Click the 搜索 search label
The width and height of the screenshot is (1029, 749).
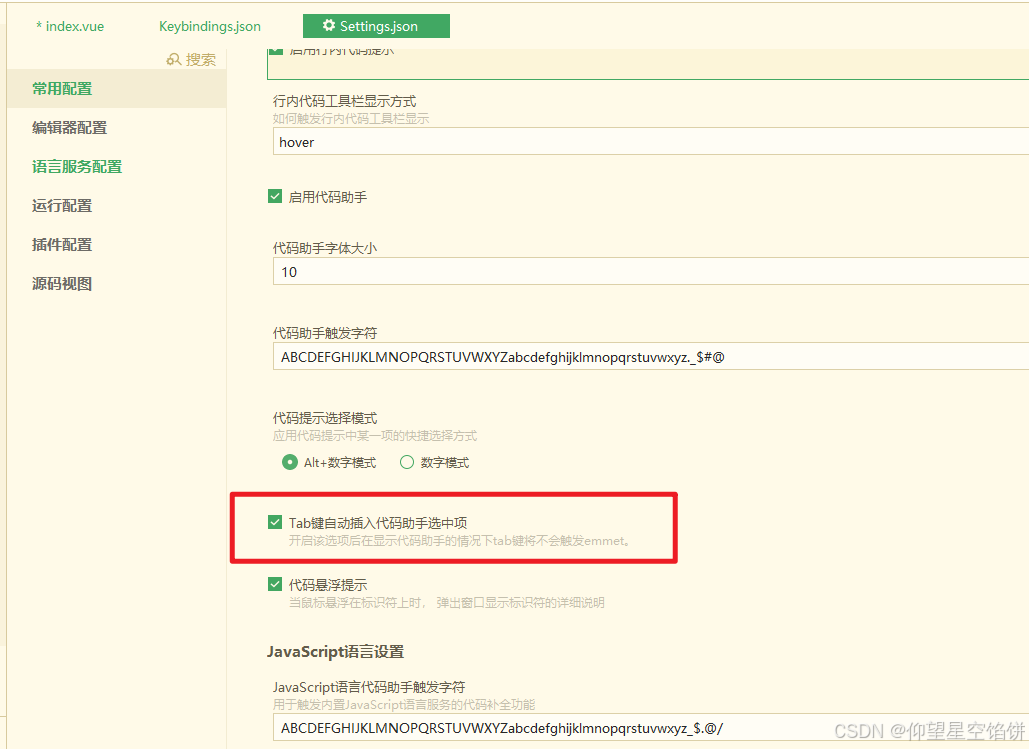[200, 60]
